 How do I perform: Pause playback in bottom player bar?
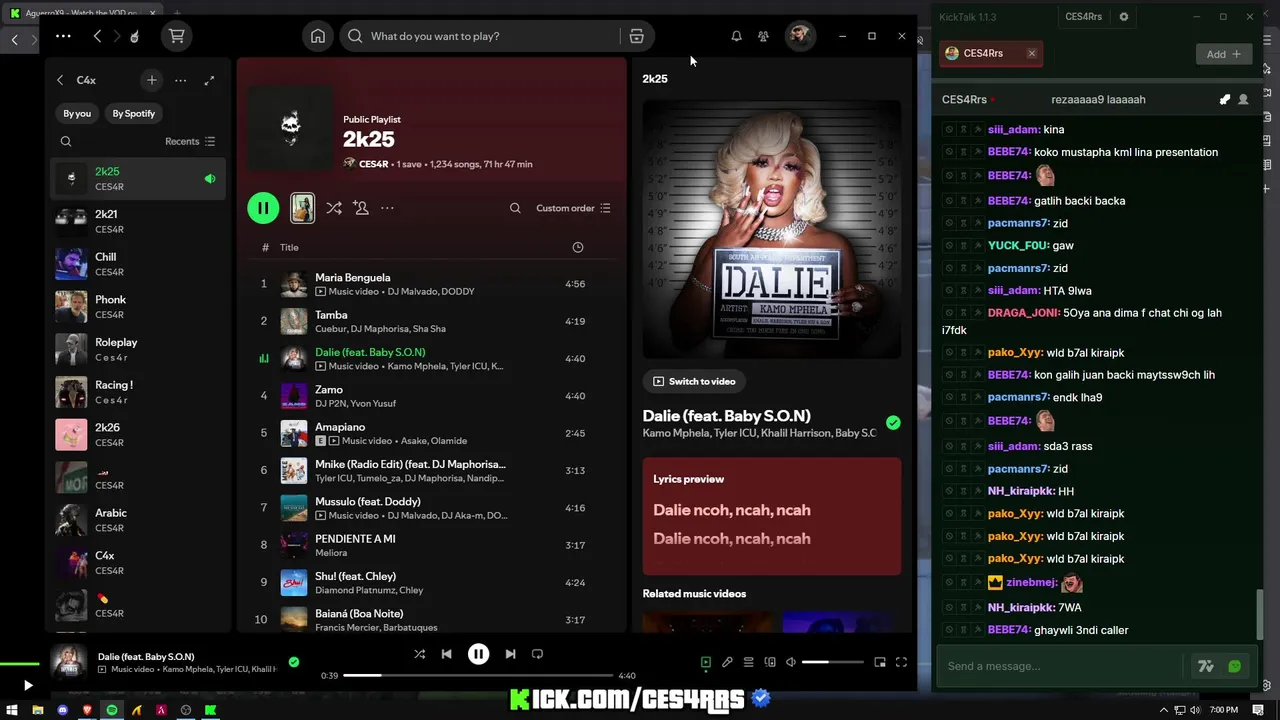[478, 654]
